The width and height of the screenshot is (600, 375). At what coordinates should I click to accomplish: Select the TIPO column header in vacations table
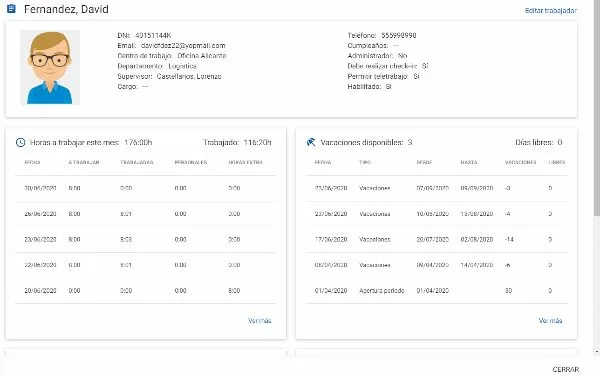365,162
